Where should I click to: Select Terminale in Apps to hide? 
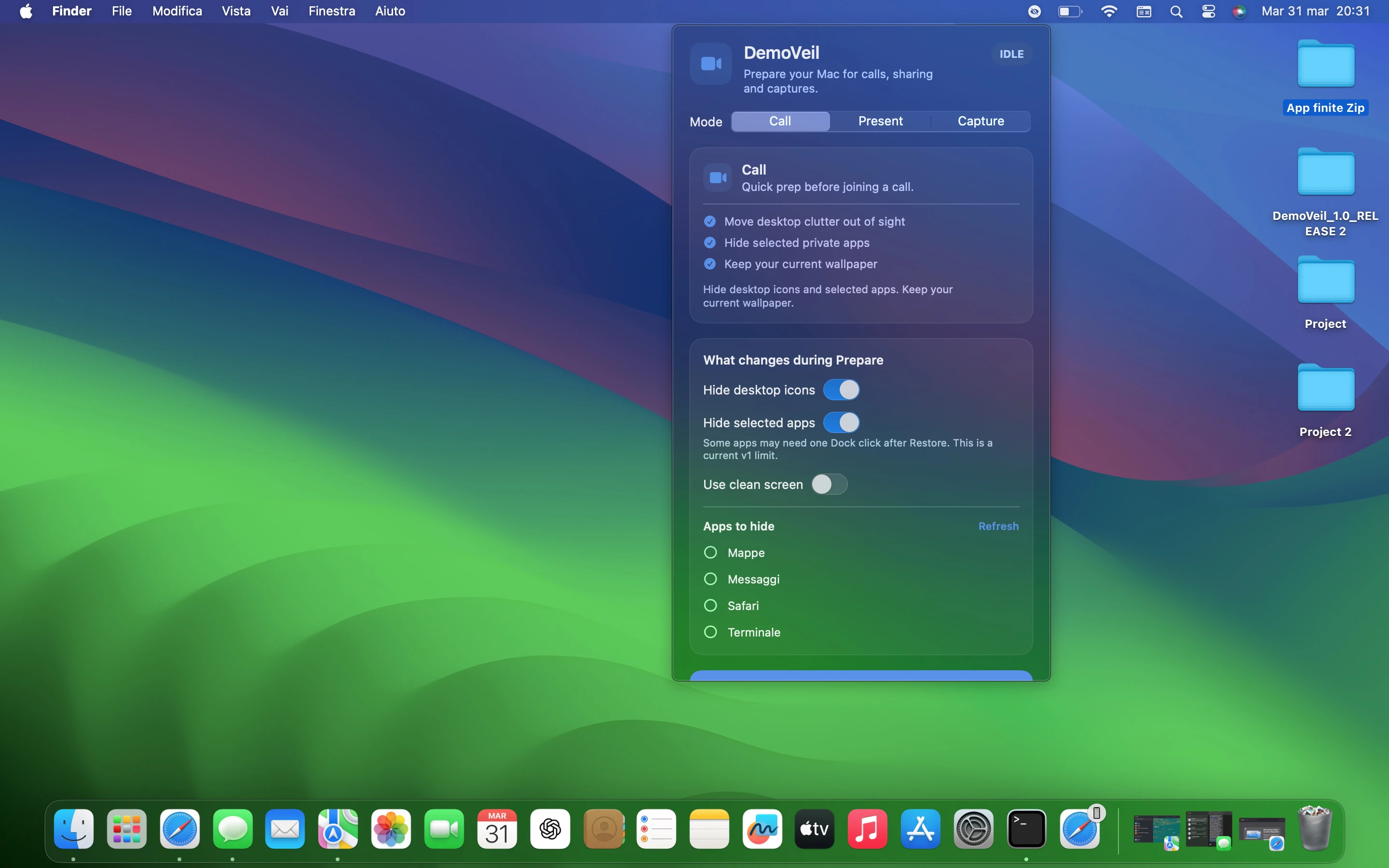[710, 632]
